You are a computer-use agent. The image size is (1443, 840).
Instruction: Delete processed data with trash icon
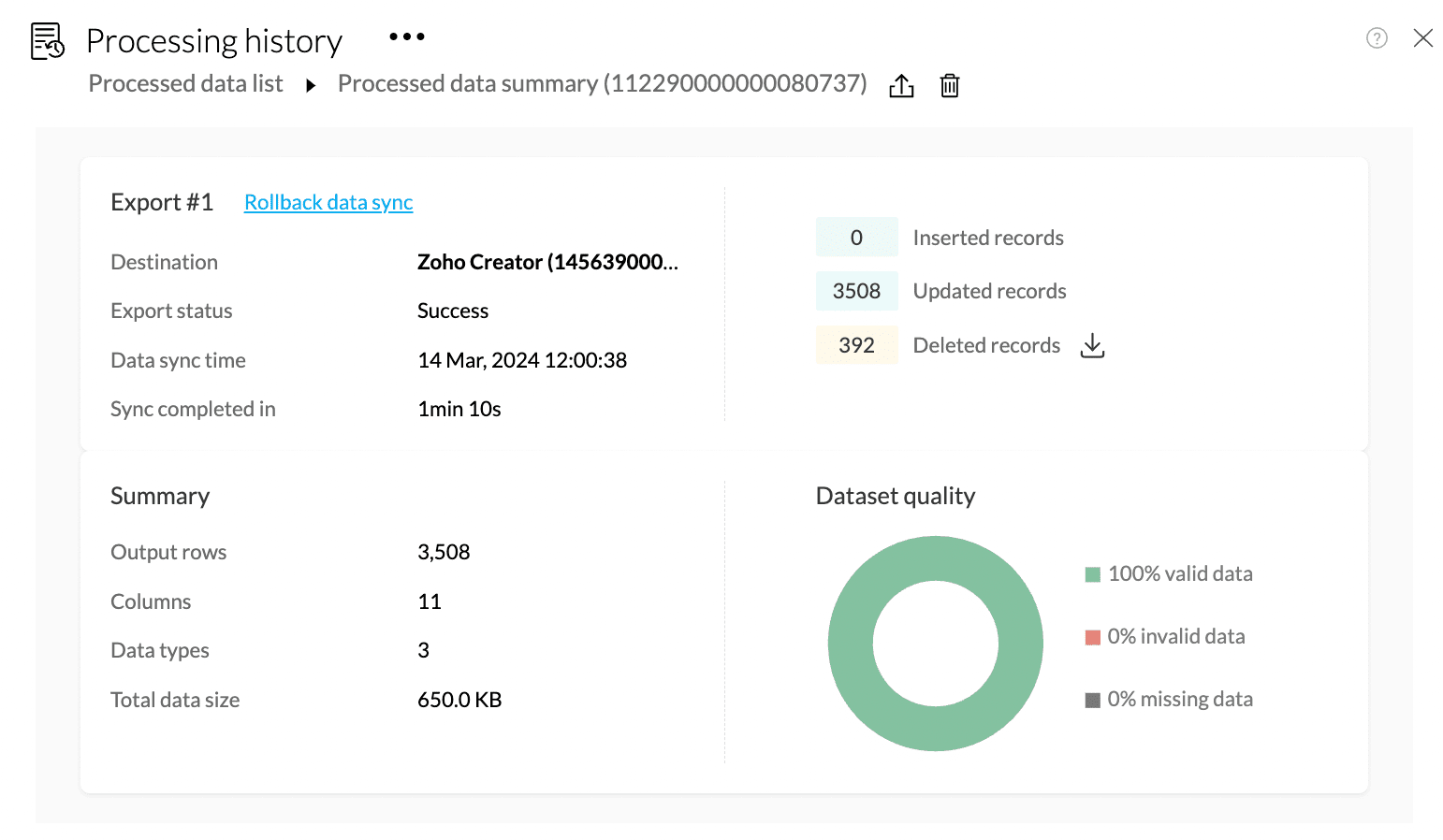click(x=950, y=86)
